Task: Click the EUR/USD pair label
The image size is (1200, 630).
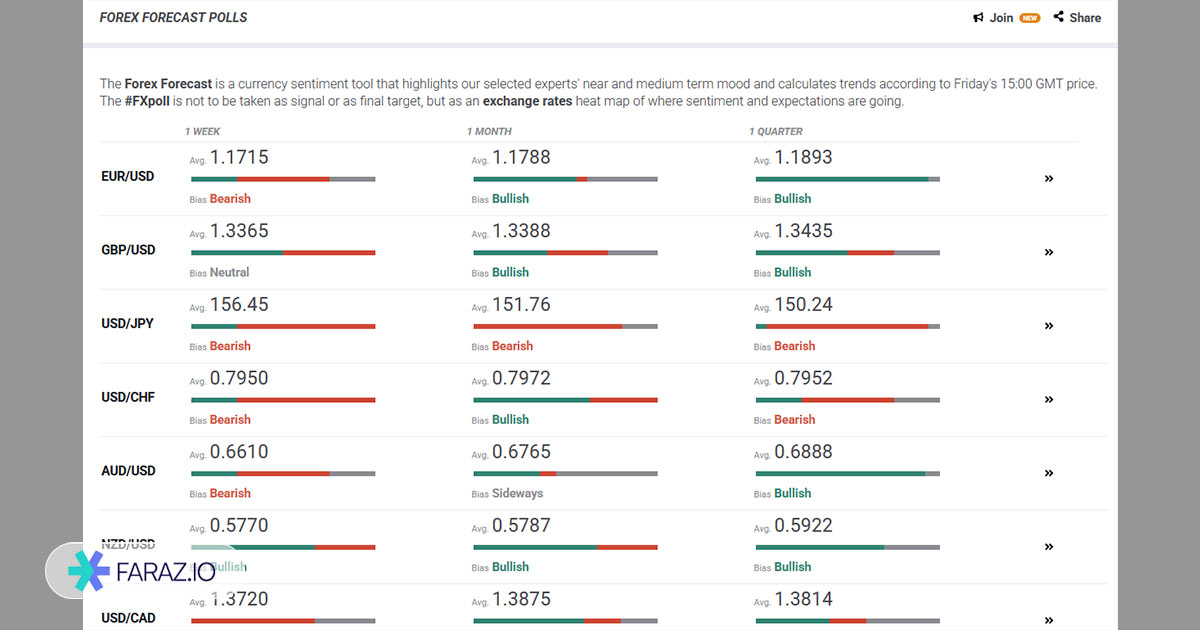Action: (x=128, y=176)
